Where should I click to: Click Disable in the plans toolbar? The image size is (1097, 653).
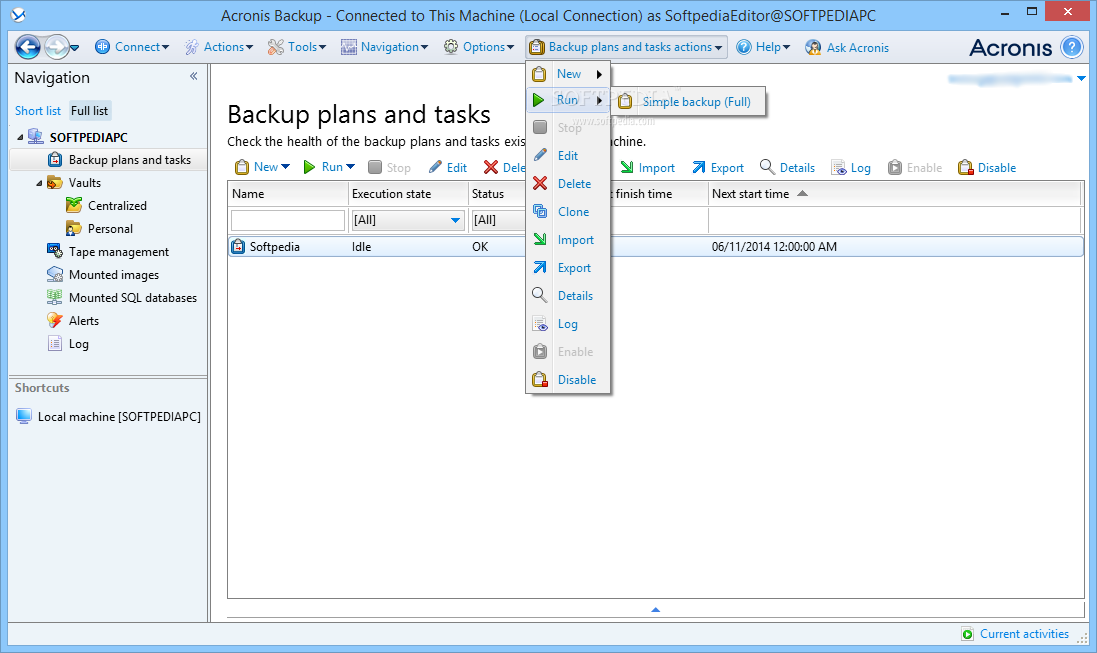click(x=987, y=168)
